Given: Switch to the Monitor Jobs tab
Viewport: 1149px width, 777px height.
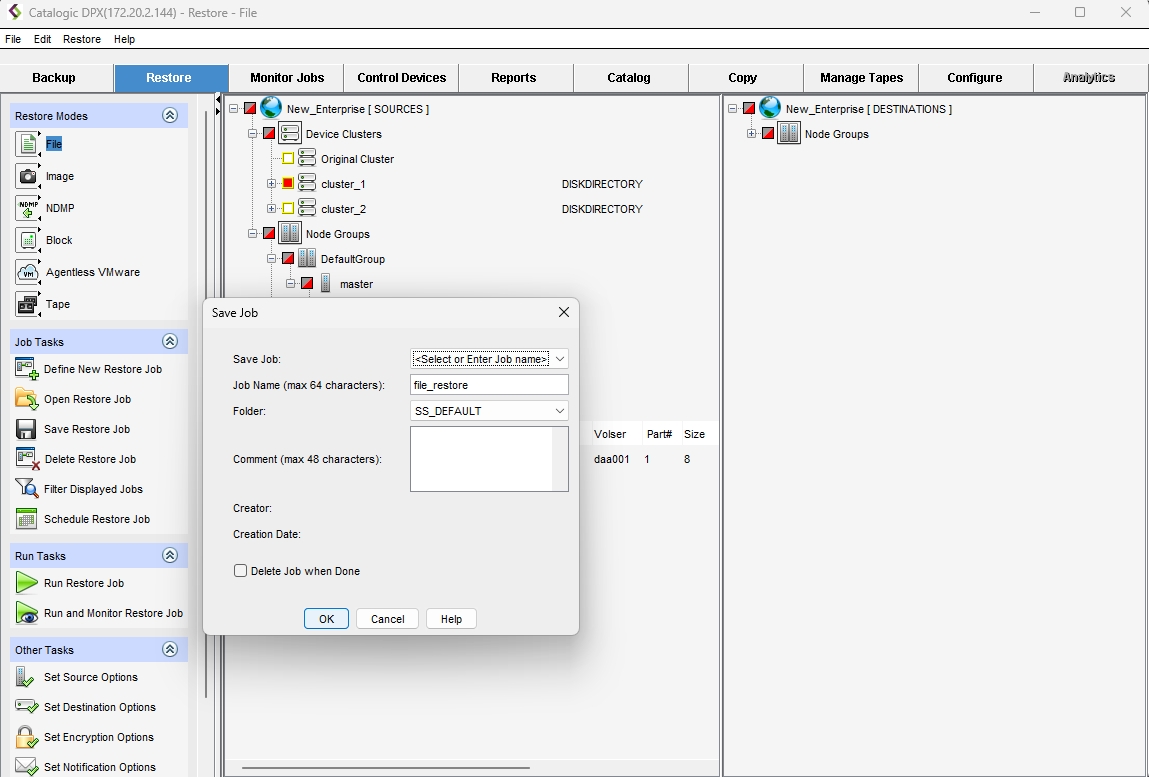Looking at the screenshot, I should pos(287,78).
